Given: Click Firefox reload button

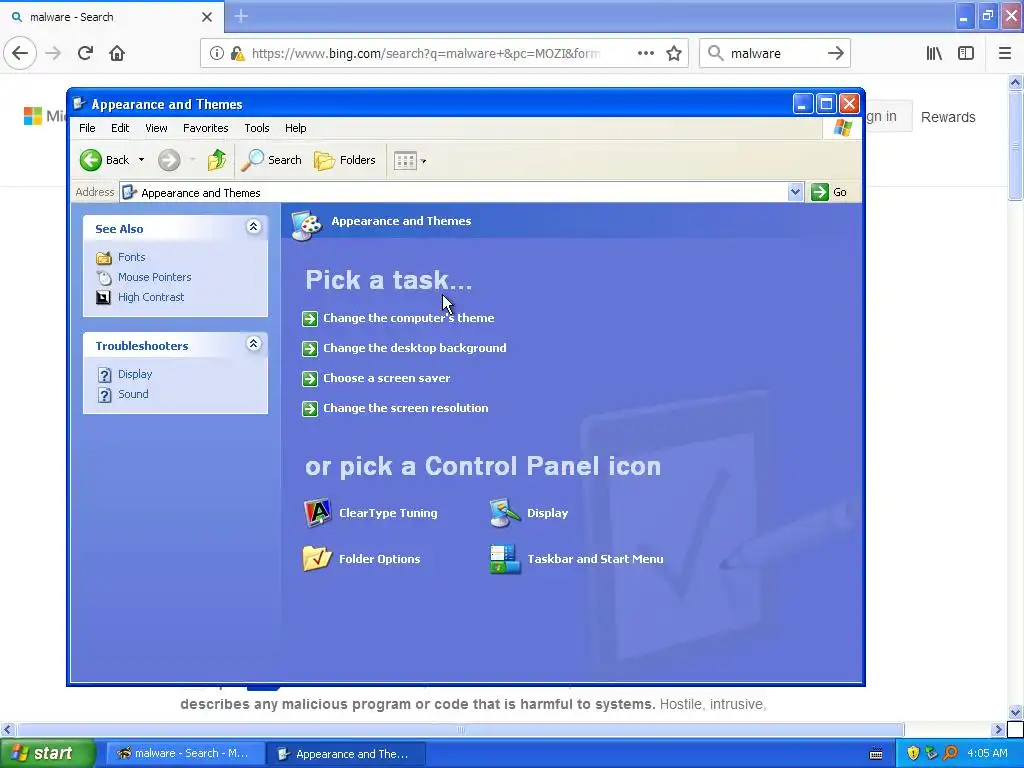Looking at the screenshot, I should coord(85,54).
